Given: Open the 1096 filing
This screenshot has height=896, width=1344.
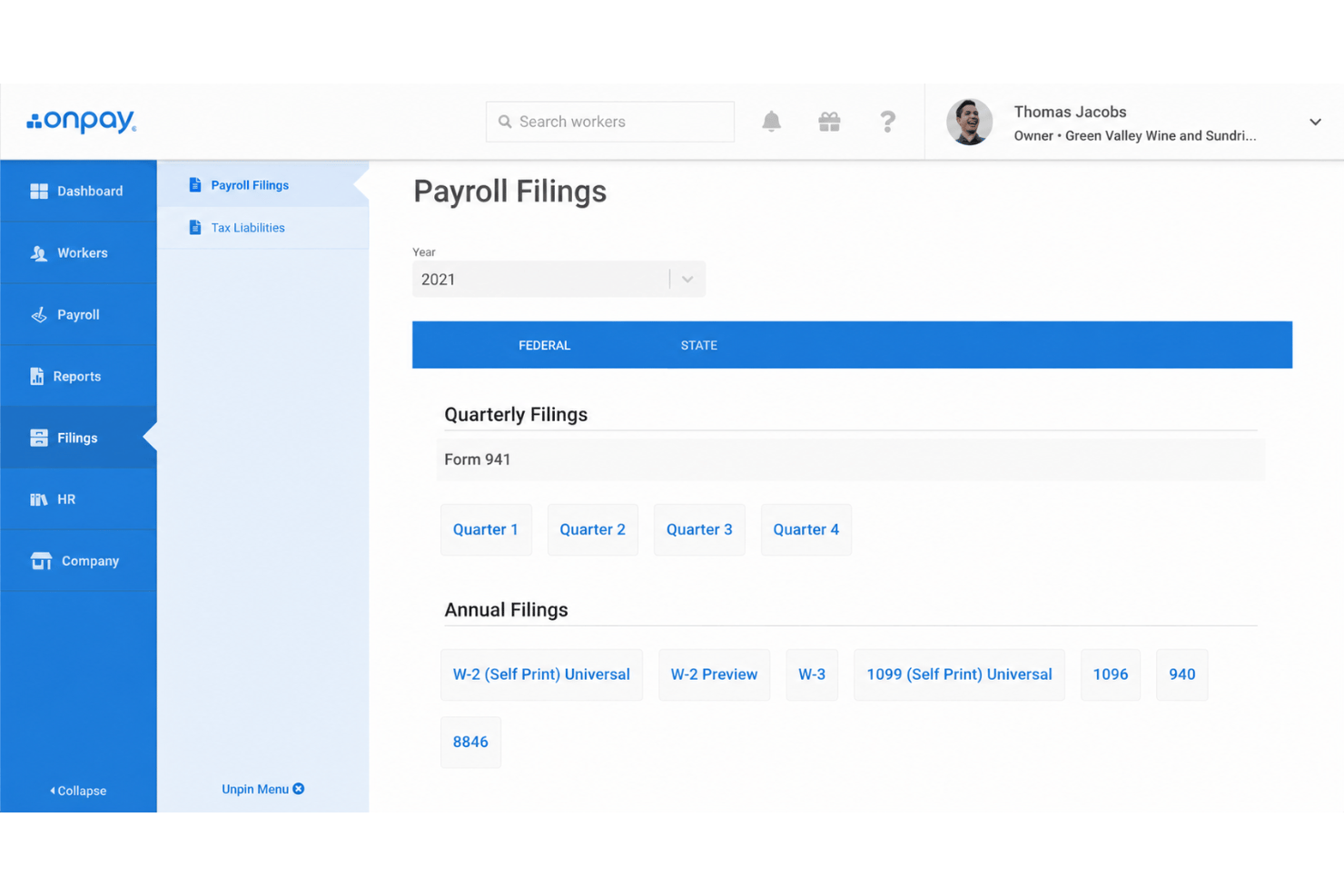Looking at the screenshot, I should tap(1111, 674).
